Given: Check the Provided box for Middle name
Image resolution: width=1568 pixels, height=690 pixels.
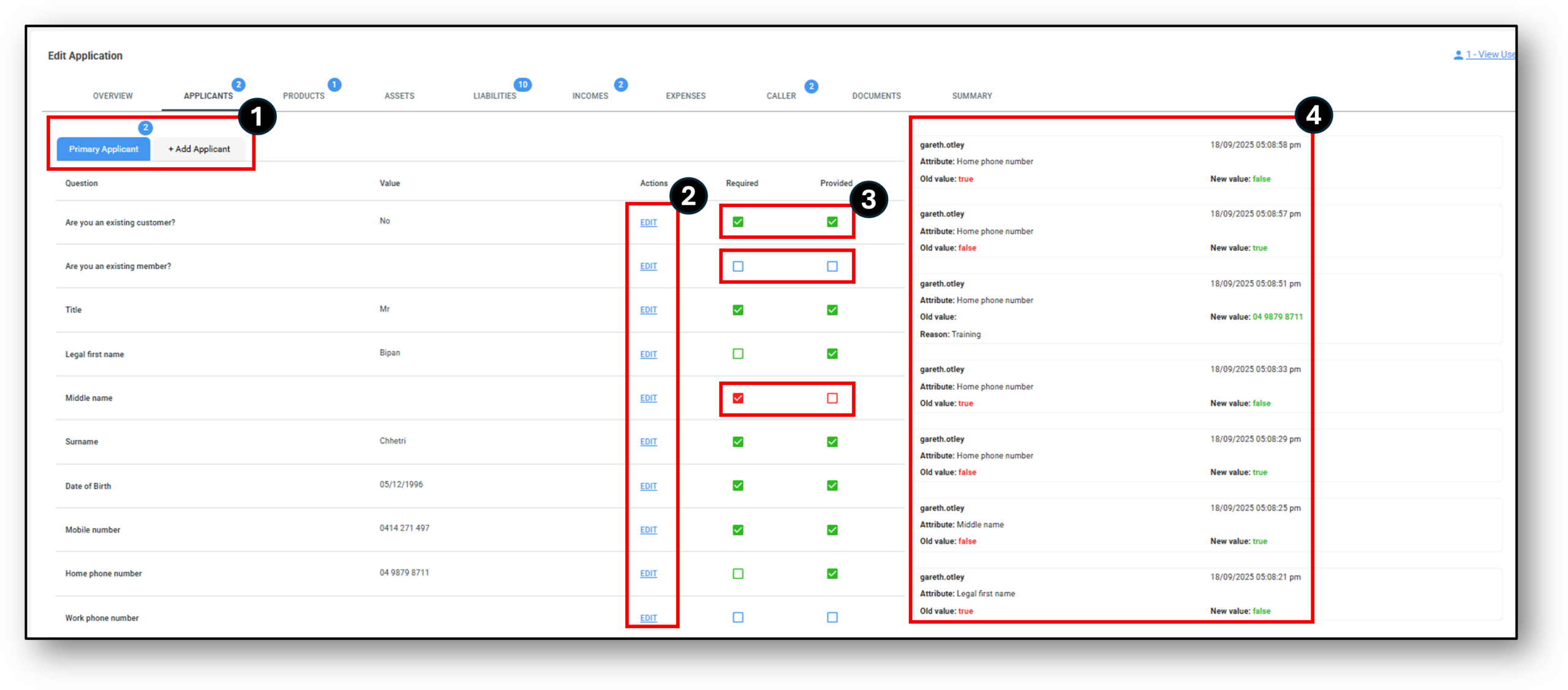Looking at the screenshot, I should 832,398.
